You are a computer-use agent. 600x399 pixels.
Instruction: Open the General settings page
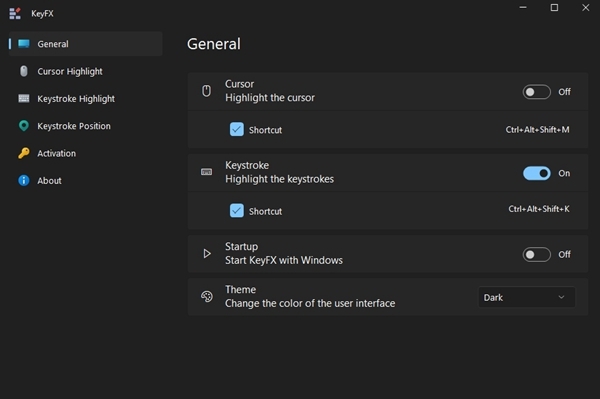86,44
